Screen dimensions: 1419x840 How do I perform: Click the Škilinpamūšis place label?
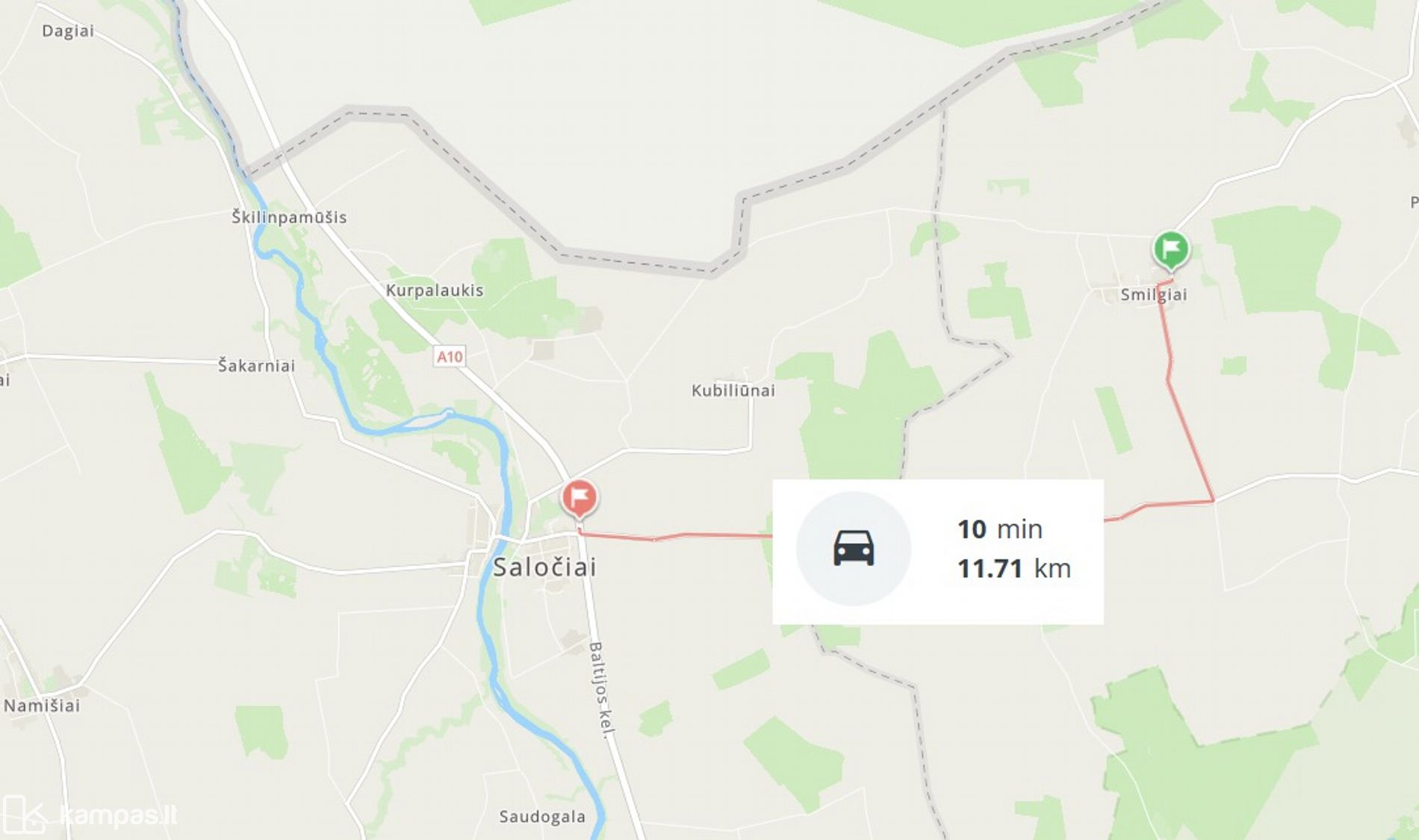coord(289,217)
